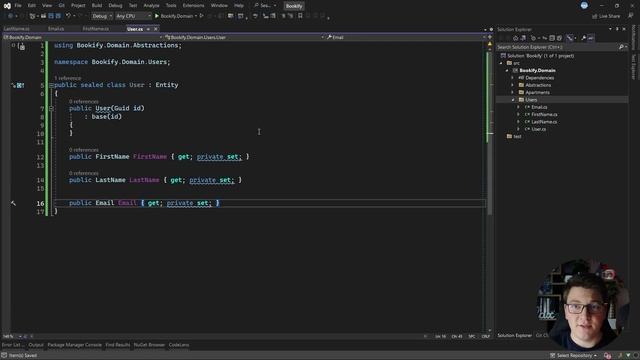Click Solution Explorer Collapse All icon
The width and height of the screenshot is (640, 360).
coord(552,38)
